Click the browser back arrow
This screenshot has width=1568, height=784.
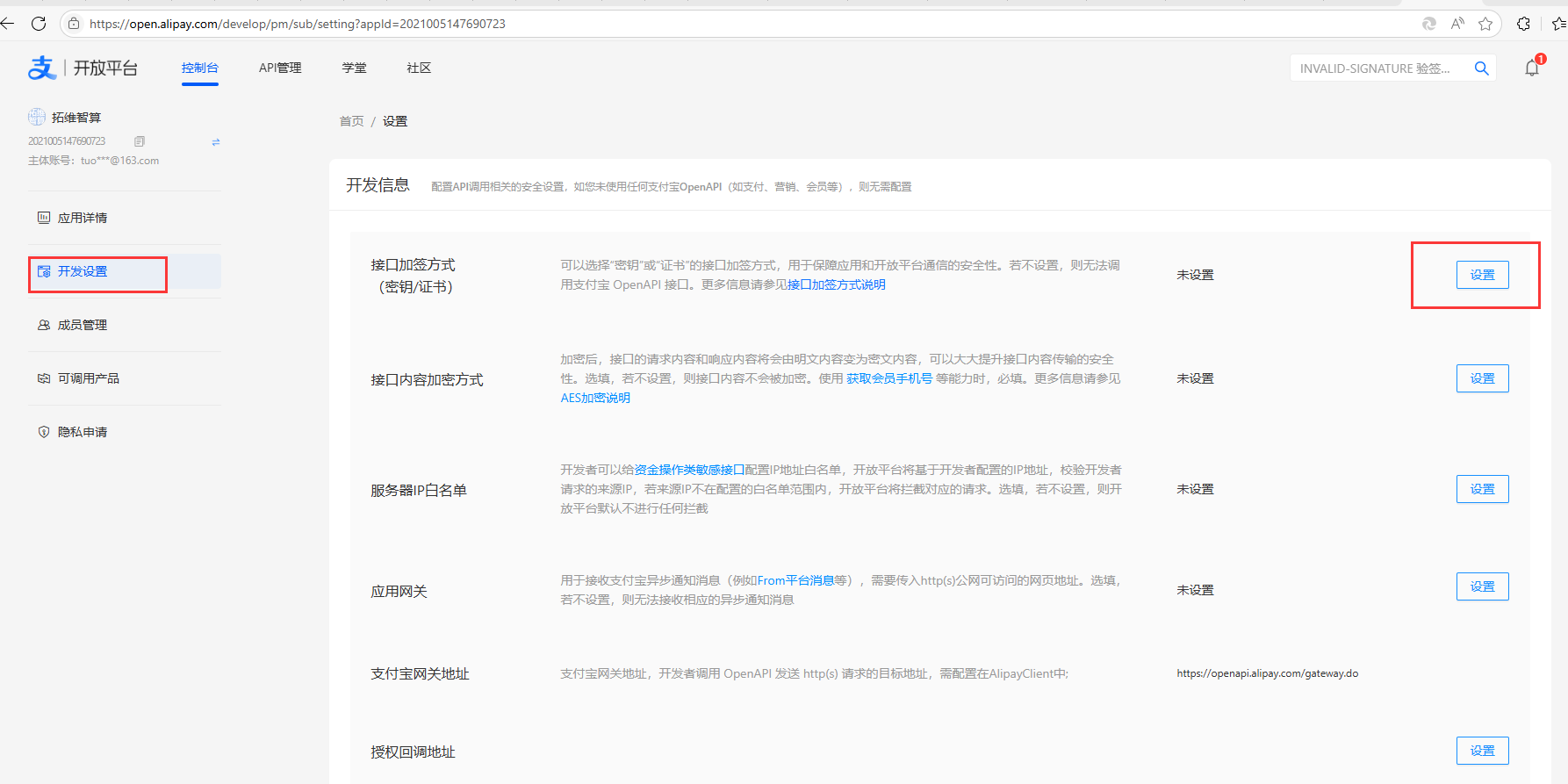pos(7,24)
